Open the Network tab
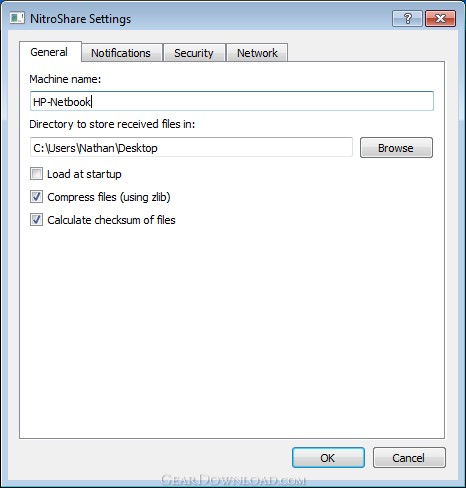Viewport: 466px width, 488px height. [x=257, y=53]
